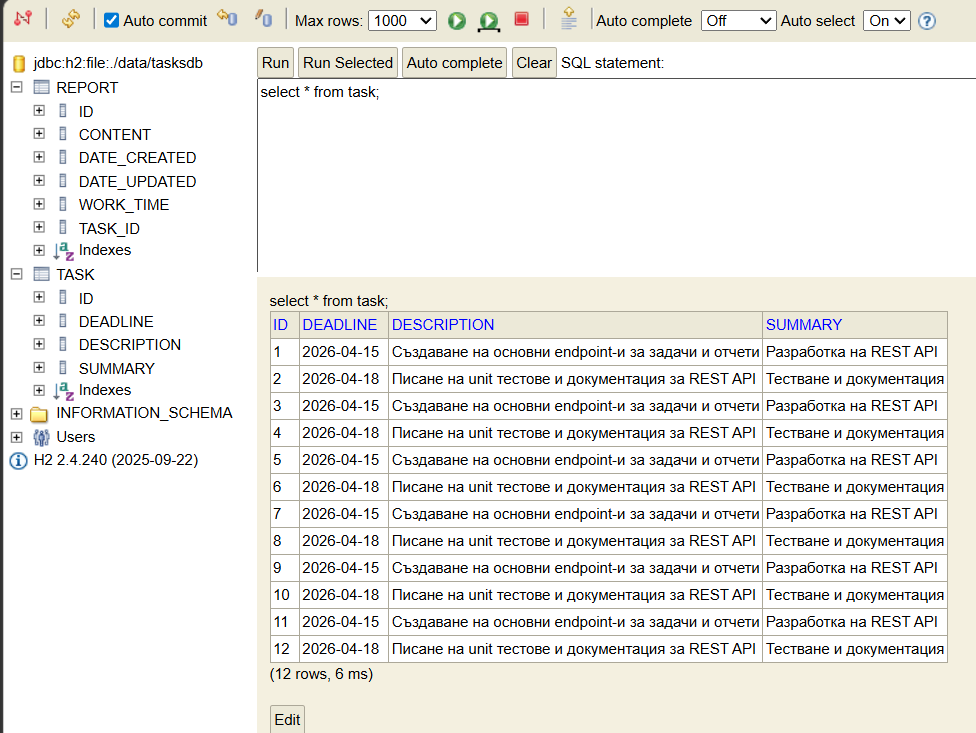
Task: Click the Run Selected toolbar play icon
Action: point(489,20)
